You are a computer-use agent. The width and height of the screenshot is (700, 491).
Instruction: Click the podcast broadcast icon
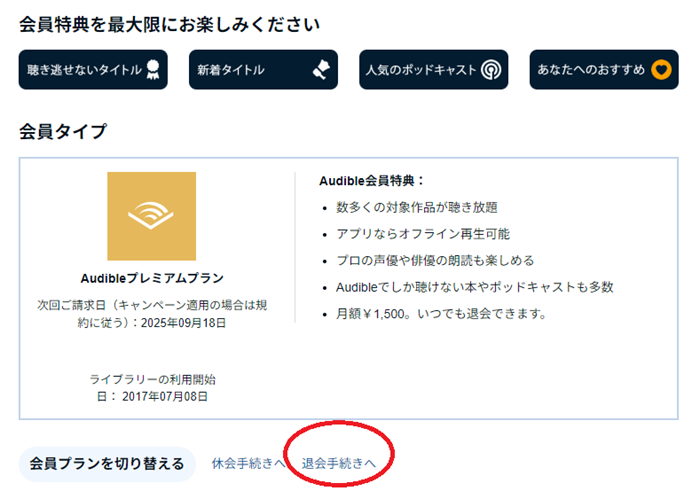click(x=491, y=70)
